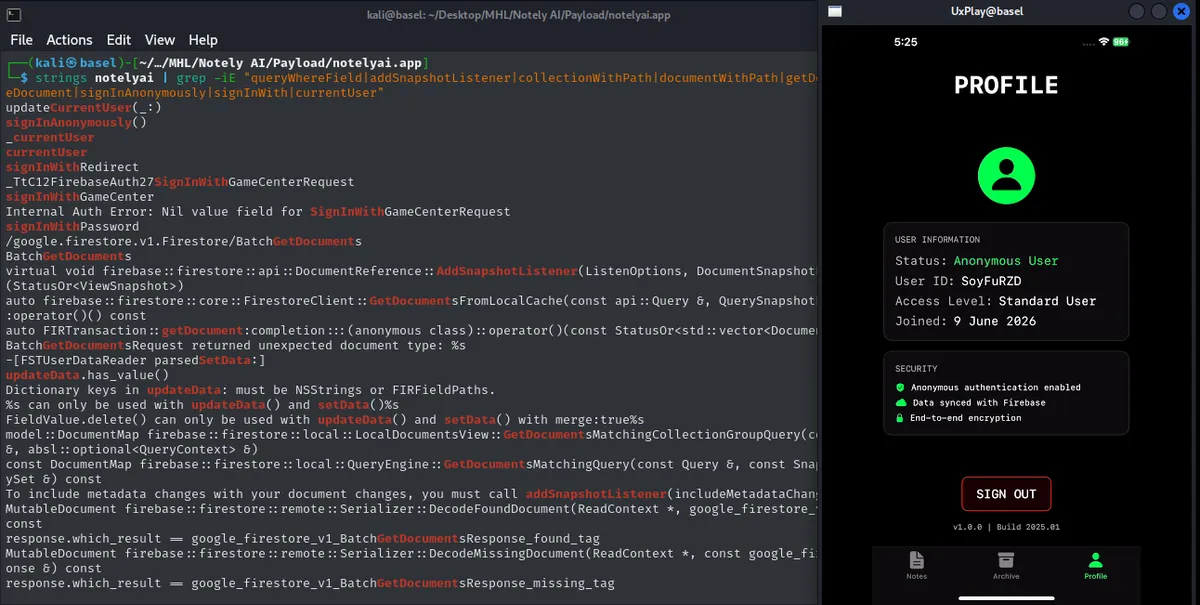Tap the SIGN OUT button

1006,494
